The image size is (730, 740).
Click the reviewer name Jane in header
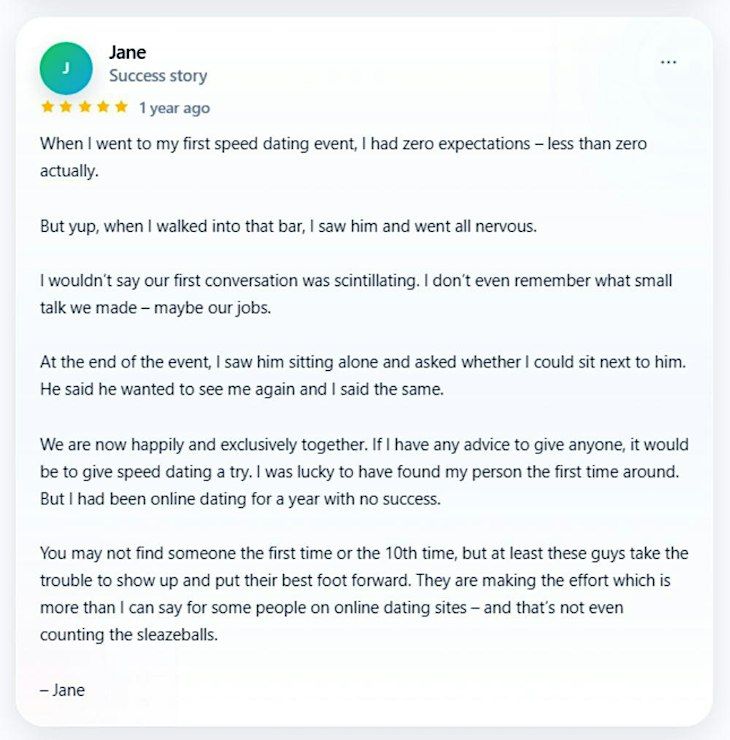127,52
